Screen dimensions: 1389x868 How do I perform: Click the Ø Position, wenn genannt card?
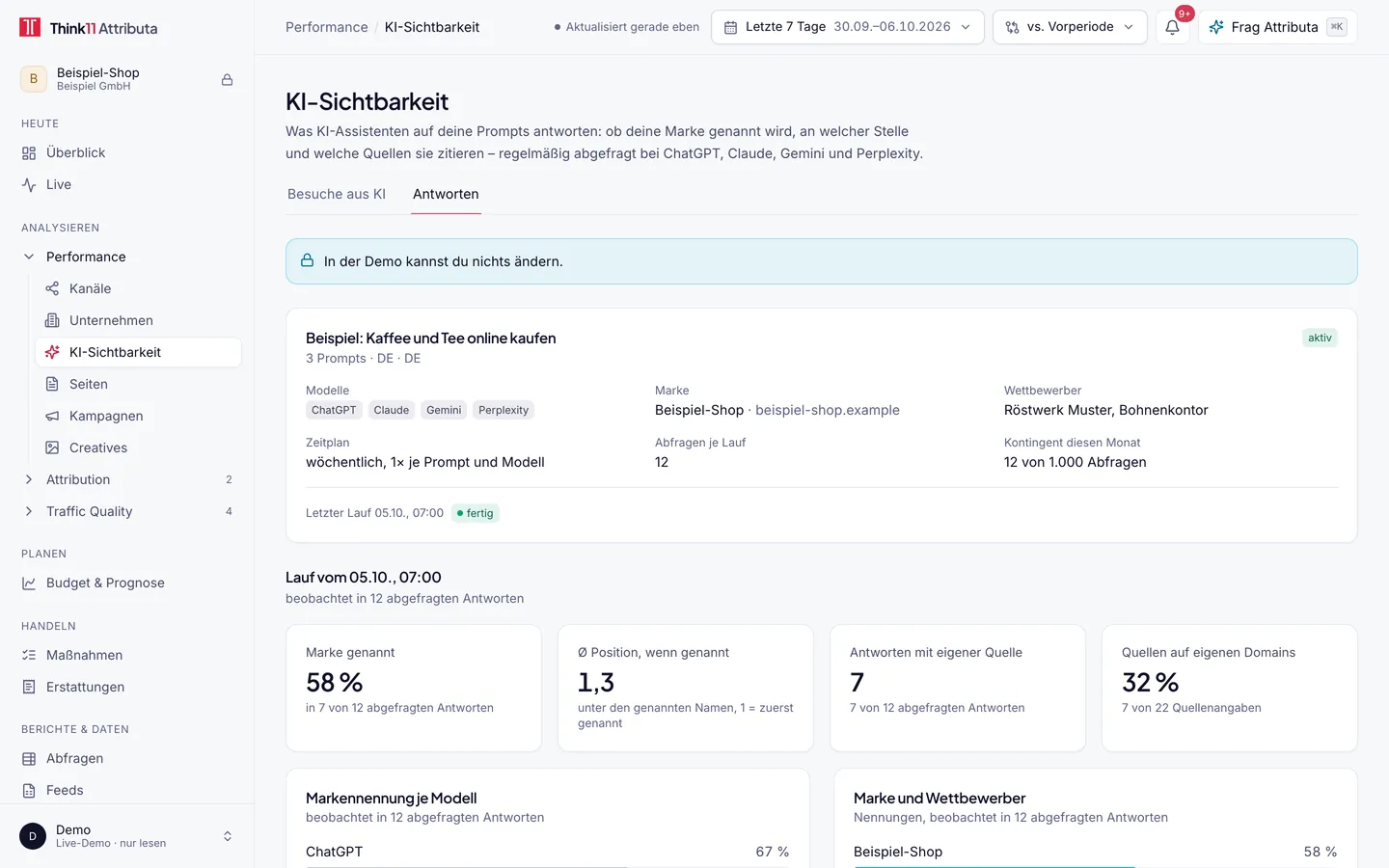pyautogui.click(x=686, y=689)
